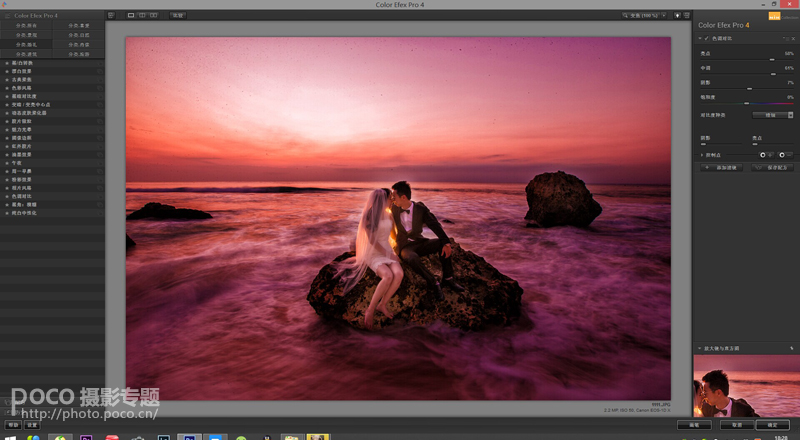Toggle favorite star for 黑/白转换

(7, 63)
